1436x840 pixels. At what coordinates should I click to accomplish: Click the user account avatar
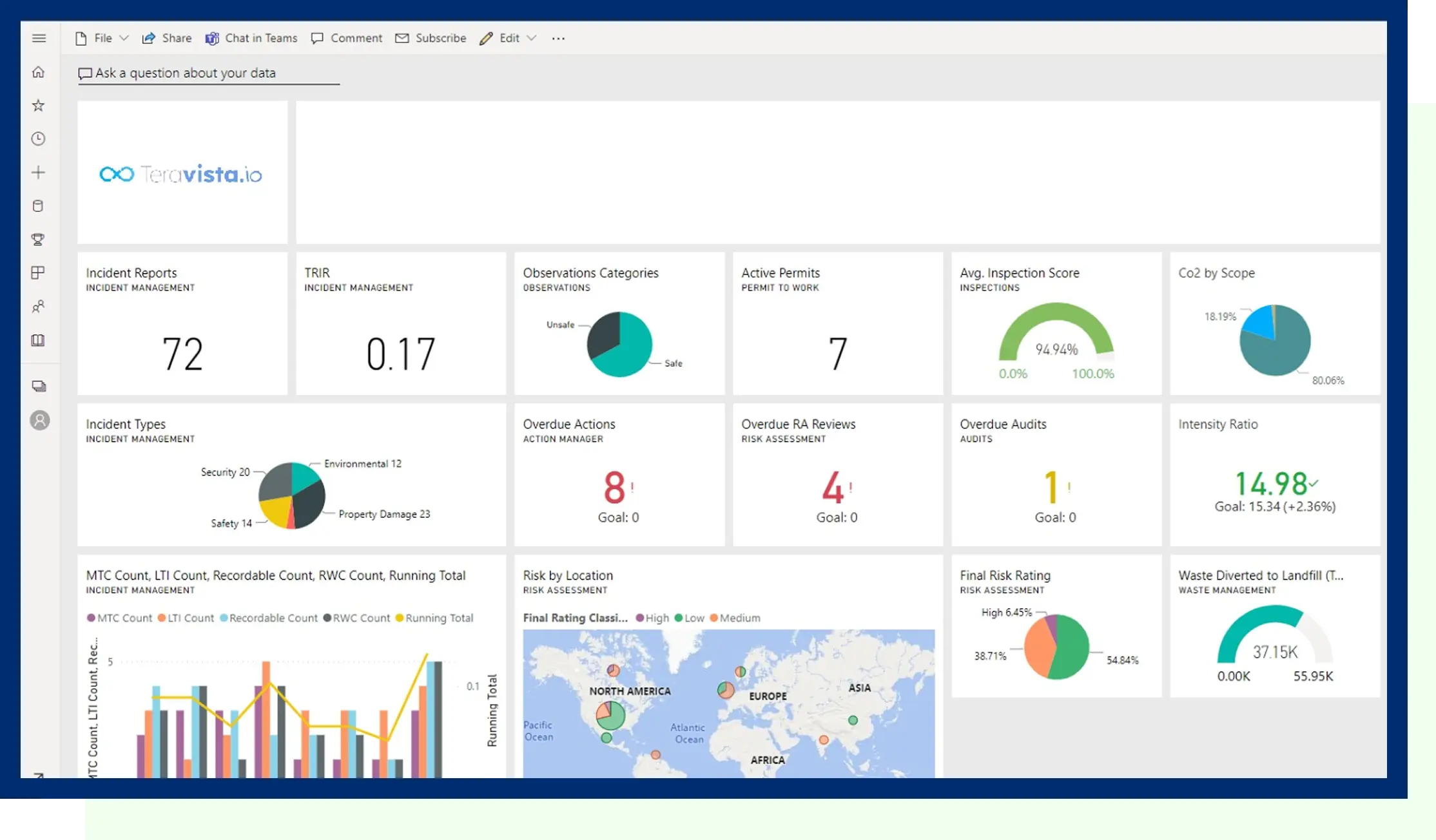point(40,421)
